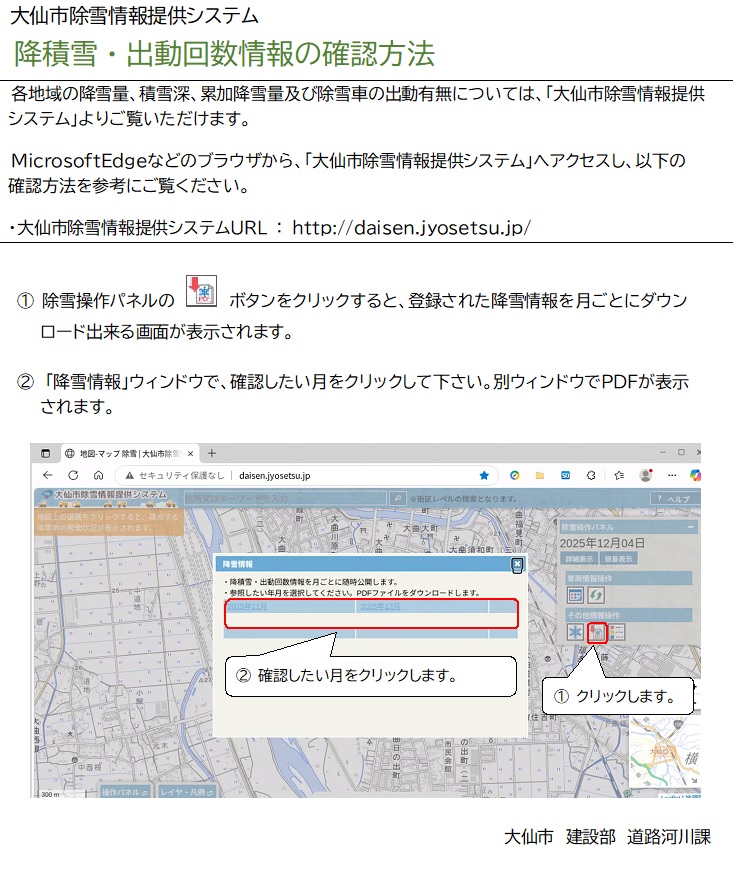Open the browser extensions puzzle icon
Viewport: 733px width, 874px height.
tap(591, 475)
